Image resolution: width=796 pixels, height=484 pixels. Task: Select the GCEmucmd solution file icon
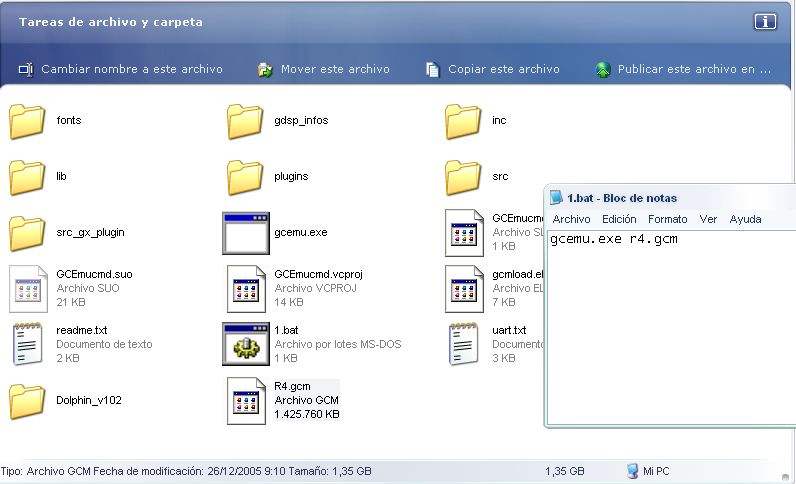pos(464,233)
